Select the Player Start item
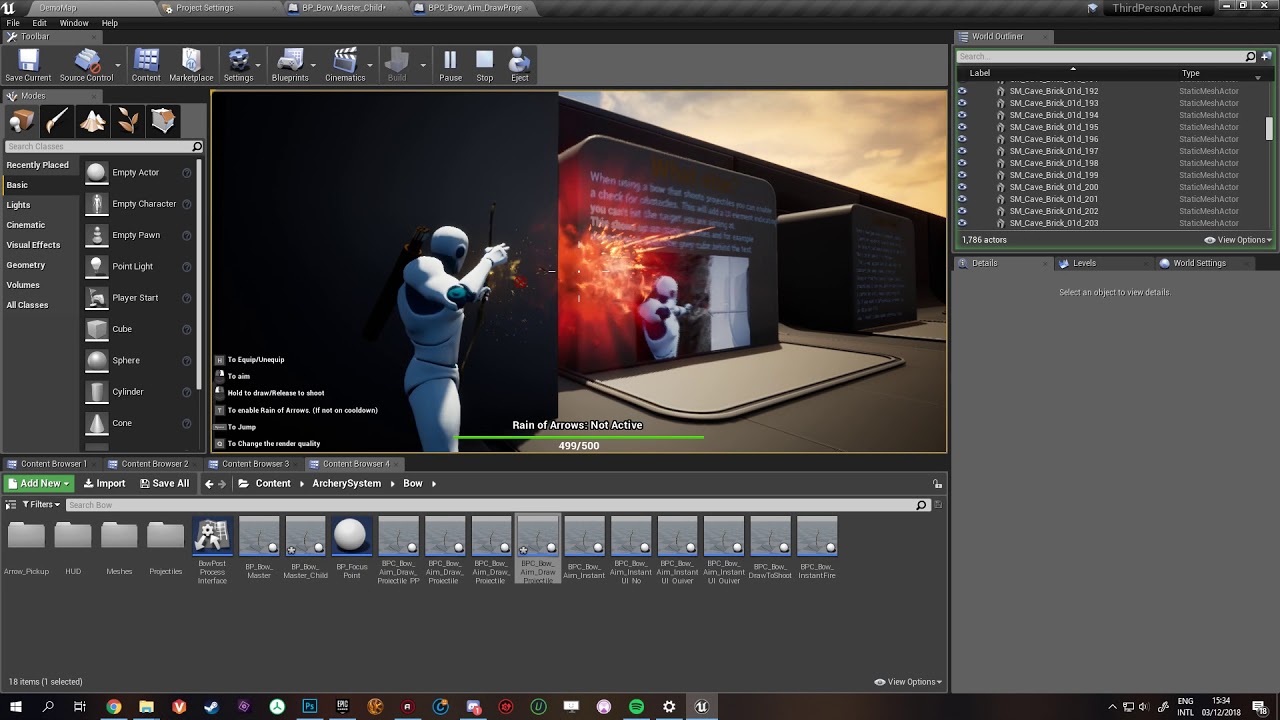The width and height of the screenshot is (1280, 720). 139,298
